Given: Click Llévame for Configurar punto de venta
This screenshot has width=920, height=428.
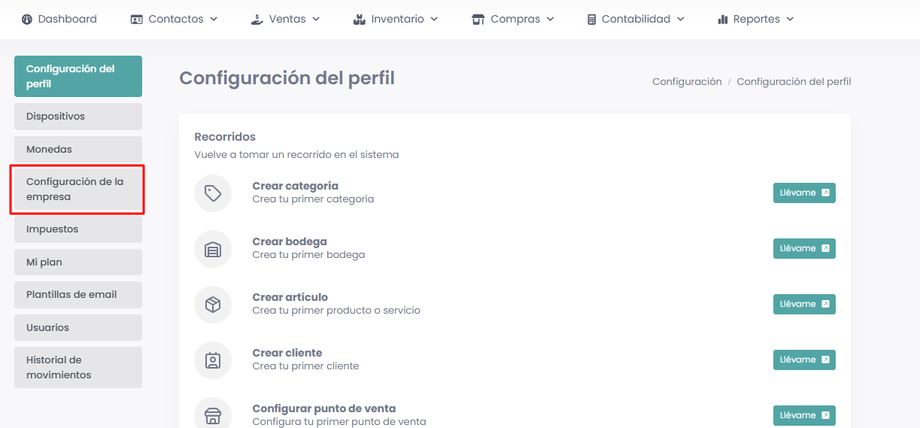Looking at the screenshot, I should click(804, 415).
